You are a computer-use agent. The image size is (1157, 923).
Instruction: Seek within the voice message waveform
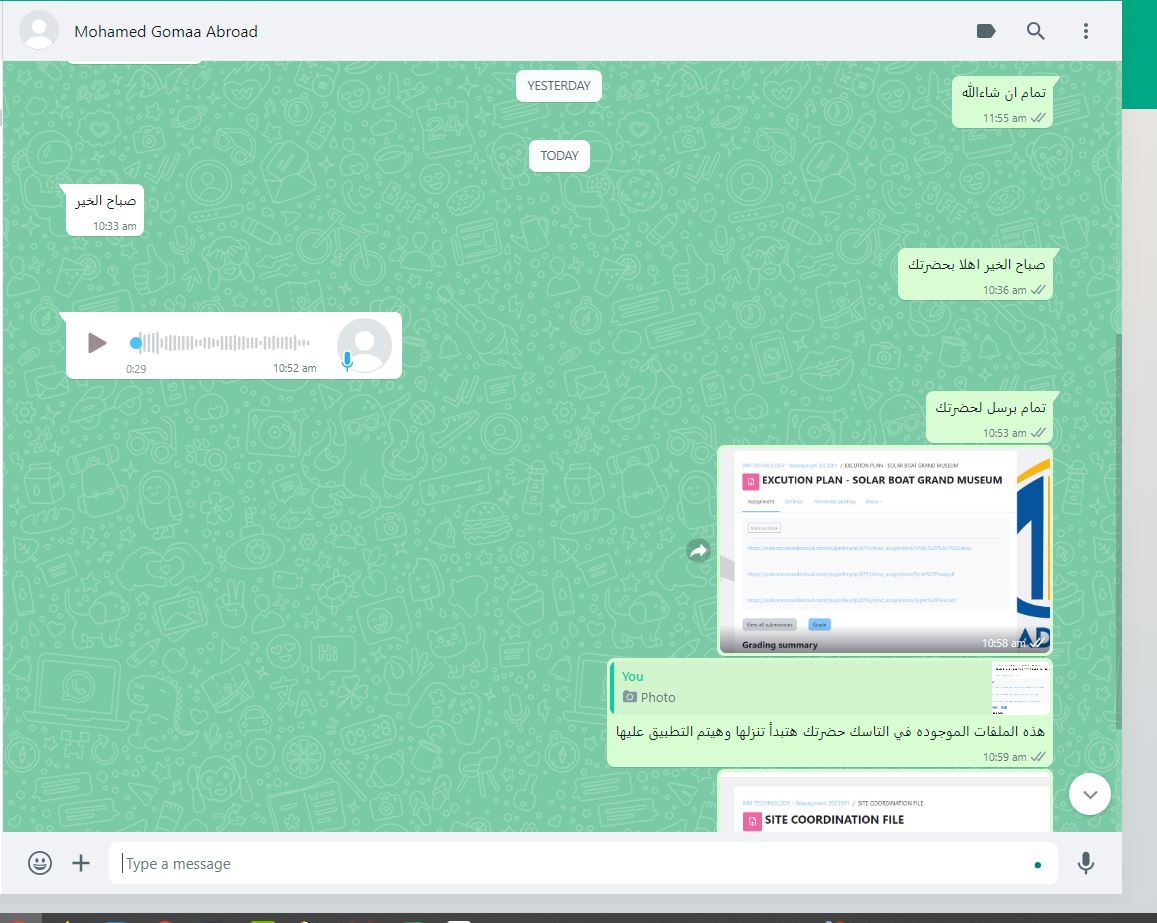[220, 342]
